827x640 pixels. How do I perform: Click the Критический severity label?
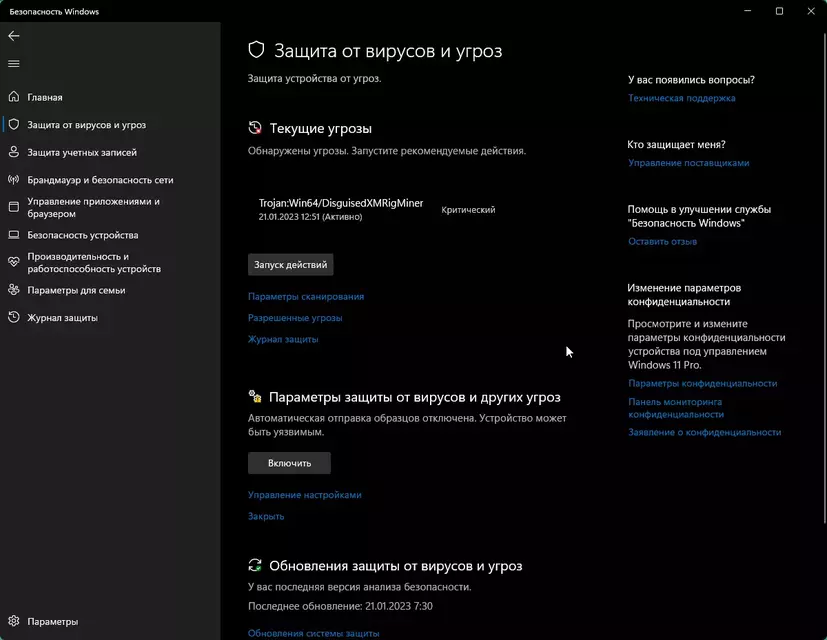pyautogui.click(x=468, y=210)
